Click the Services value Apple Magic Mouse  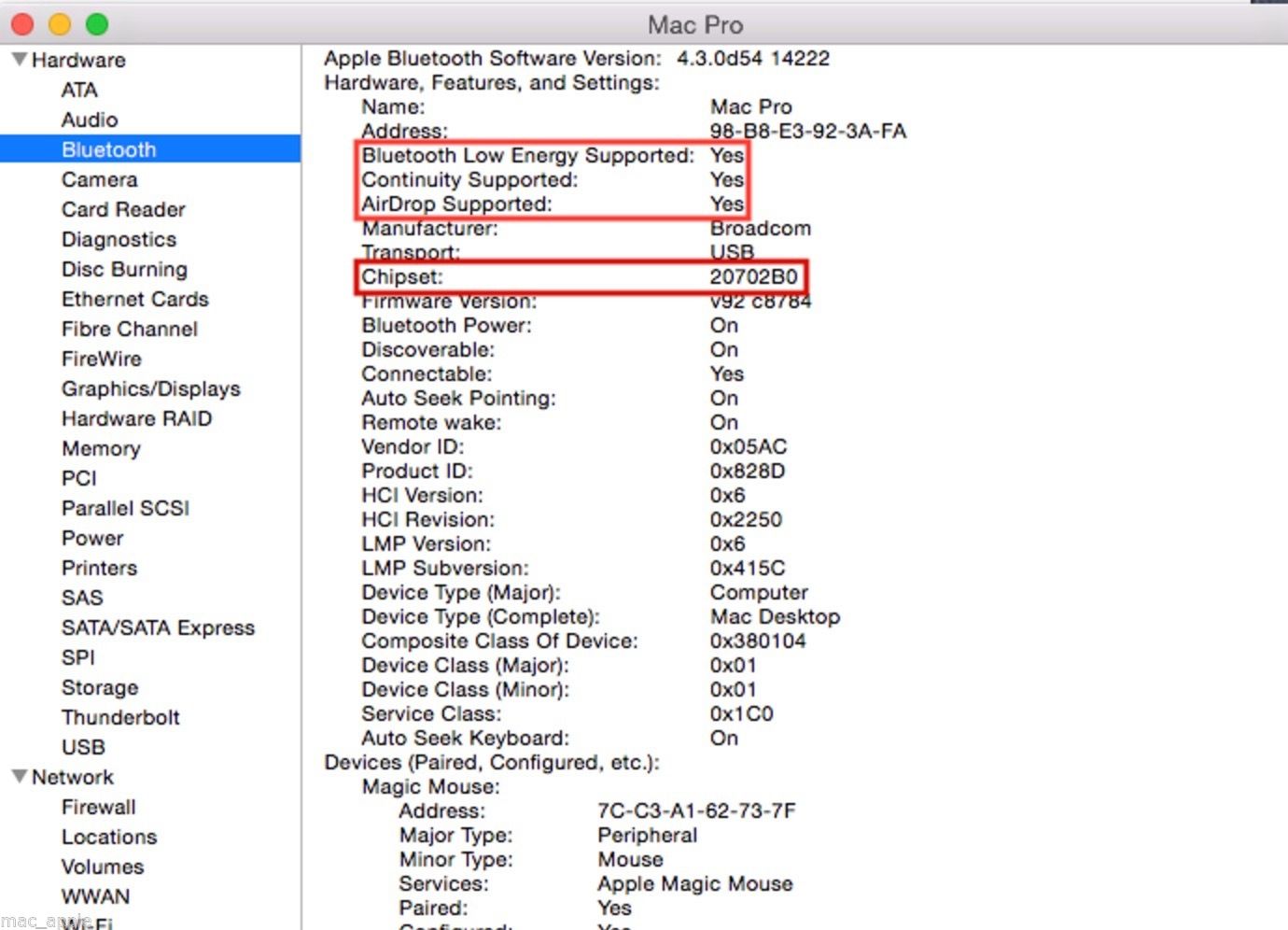point(695,883)
